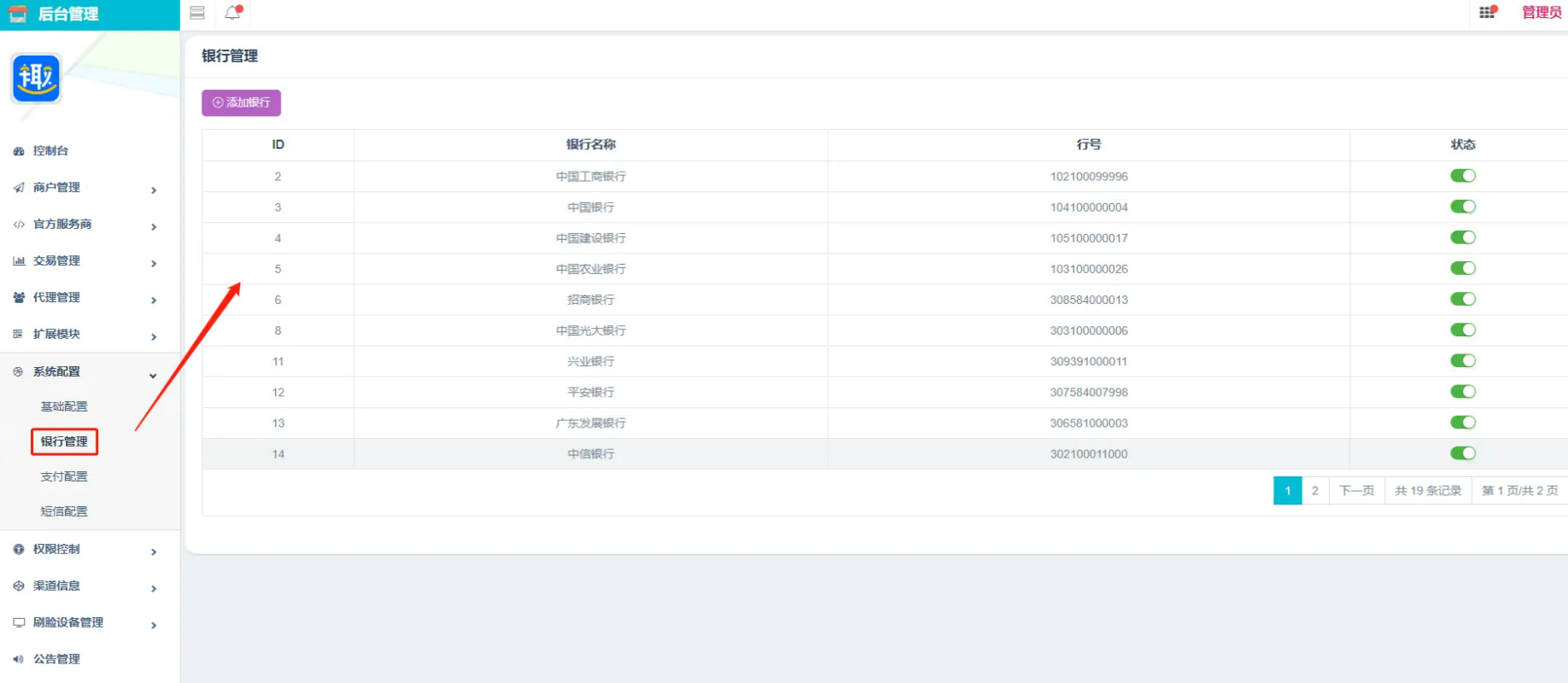
Task: Toggle status for 中国银行
Action: 1463,207
